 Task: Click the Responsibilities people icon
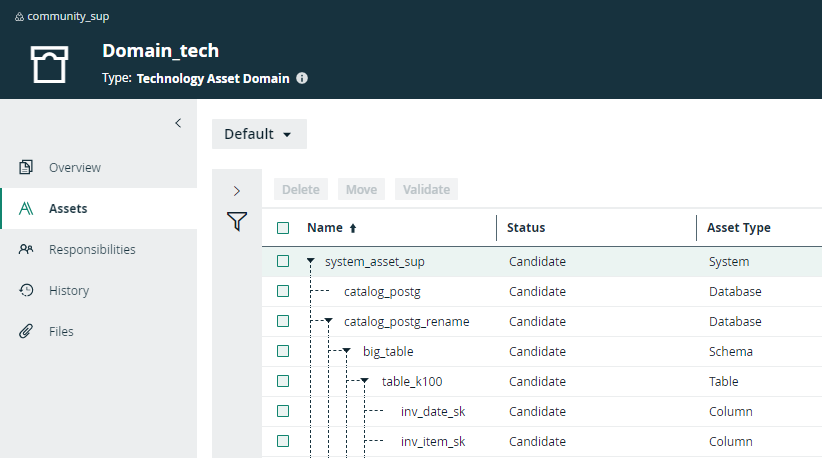coord(27,249)
